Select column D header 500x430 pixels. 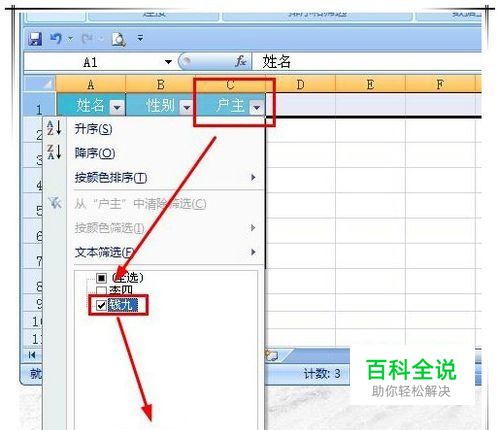[300, 85]
